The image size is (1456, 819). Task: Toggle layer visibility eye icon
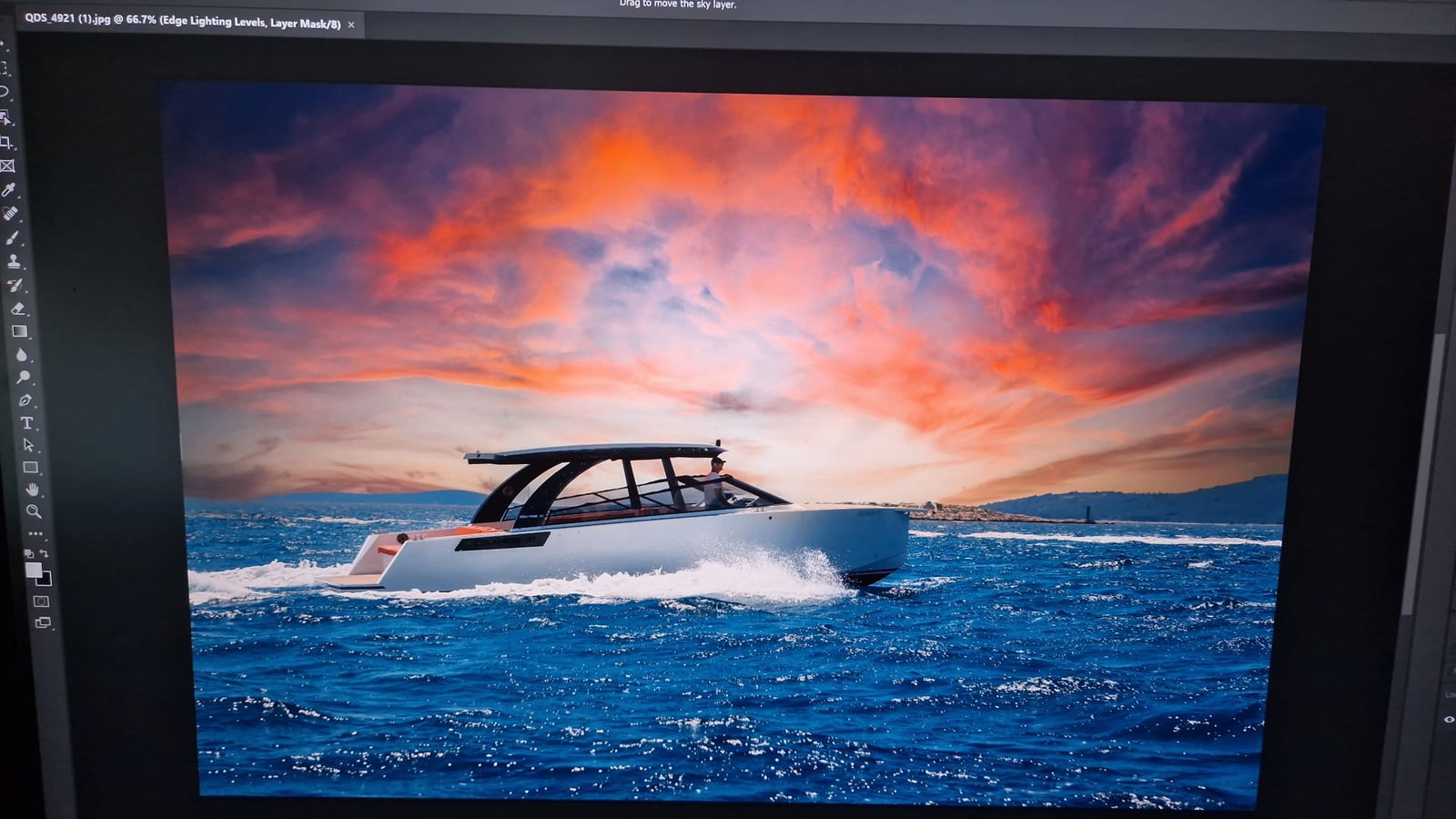[1449, 719]
